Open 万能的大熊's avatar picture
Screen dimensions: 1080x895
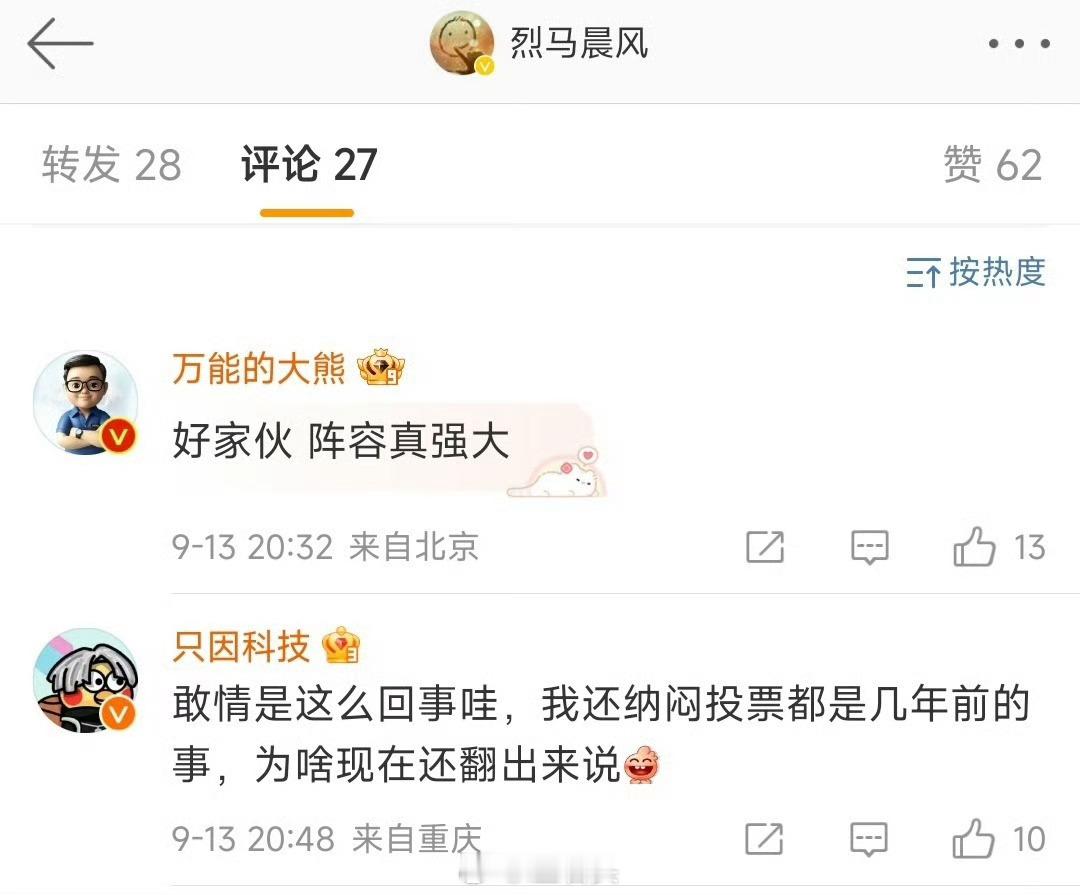85,402
